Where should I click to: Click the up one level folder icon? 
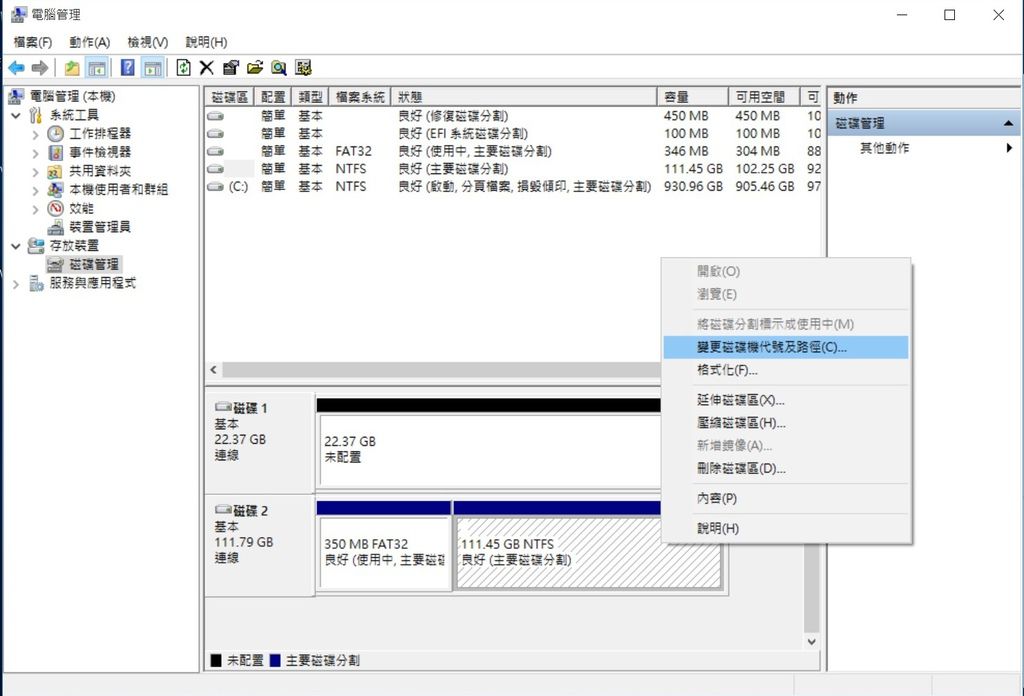[x=72, y=67]
